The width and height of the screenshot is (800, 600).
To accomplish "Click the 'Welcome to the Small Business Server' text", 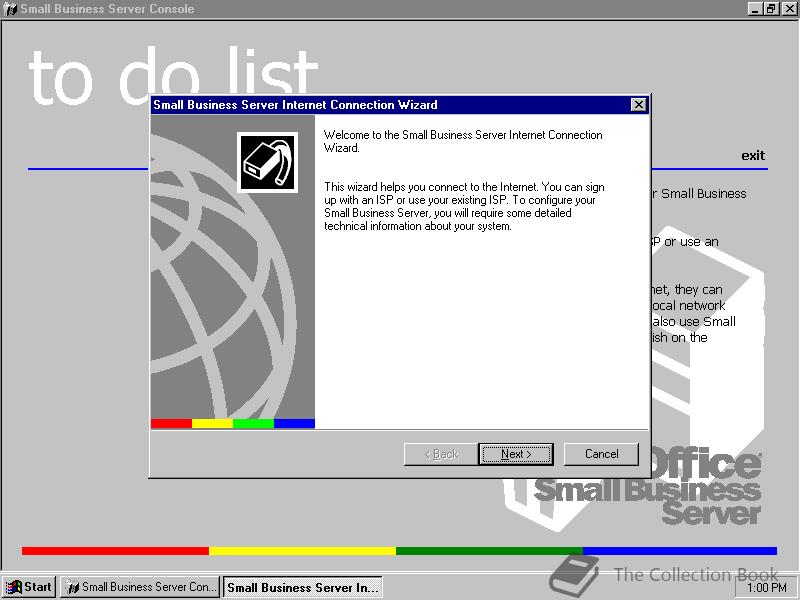I will [463, 141].
